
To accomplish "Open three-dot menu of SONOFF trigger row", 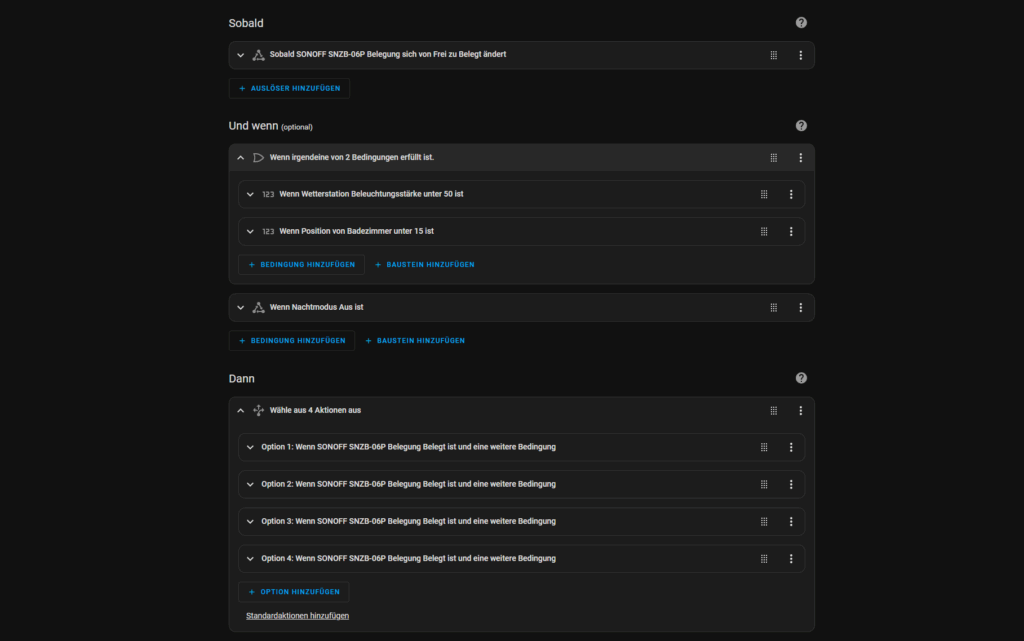I will pos(801,55).
